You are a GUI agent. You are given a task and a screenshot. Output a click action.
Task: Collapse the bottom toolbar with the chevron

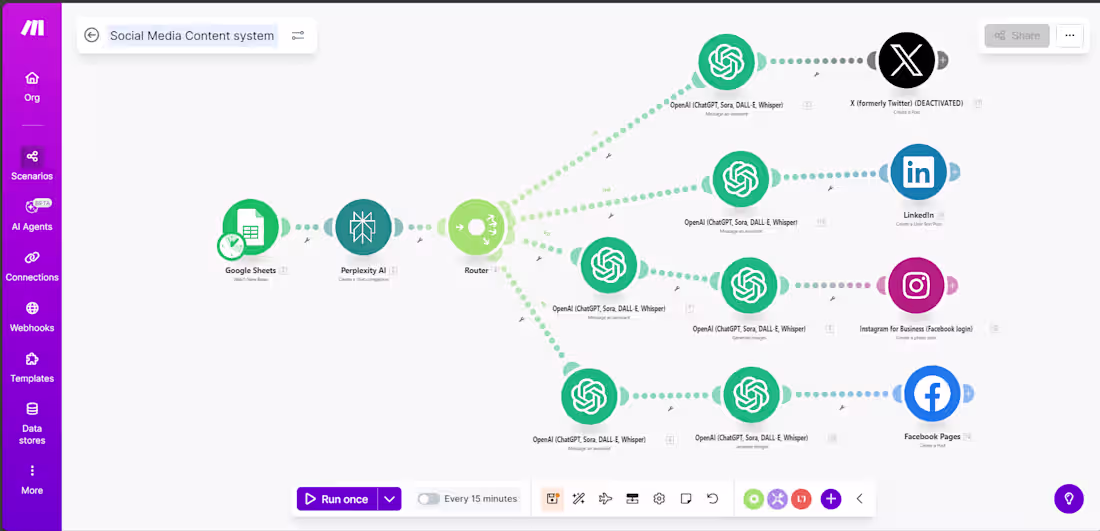click(859, 499)
